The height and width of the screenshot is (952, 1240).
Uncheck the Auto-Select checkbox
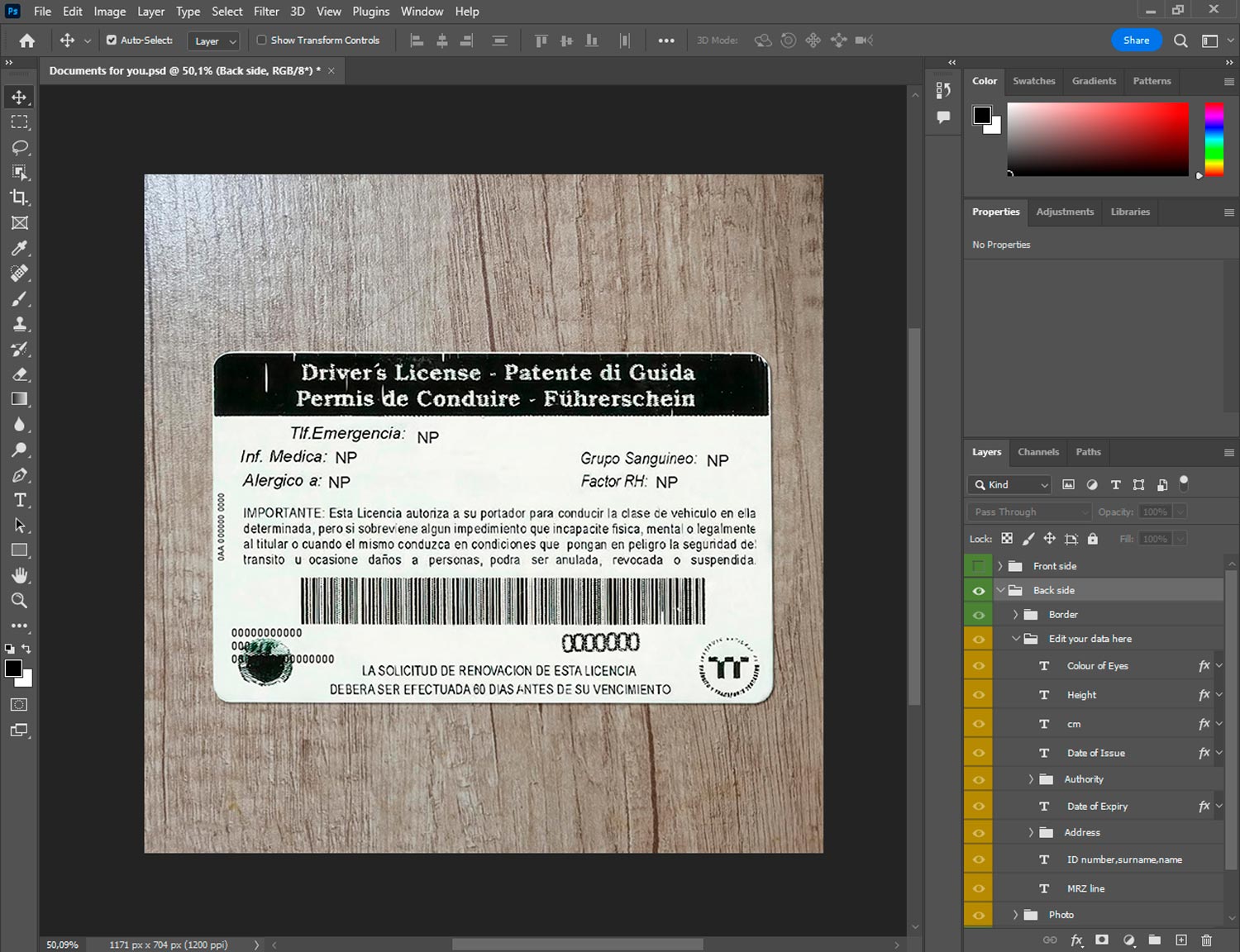pos(112,40)
